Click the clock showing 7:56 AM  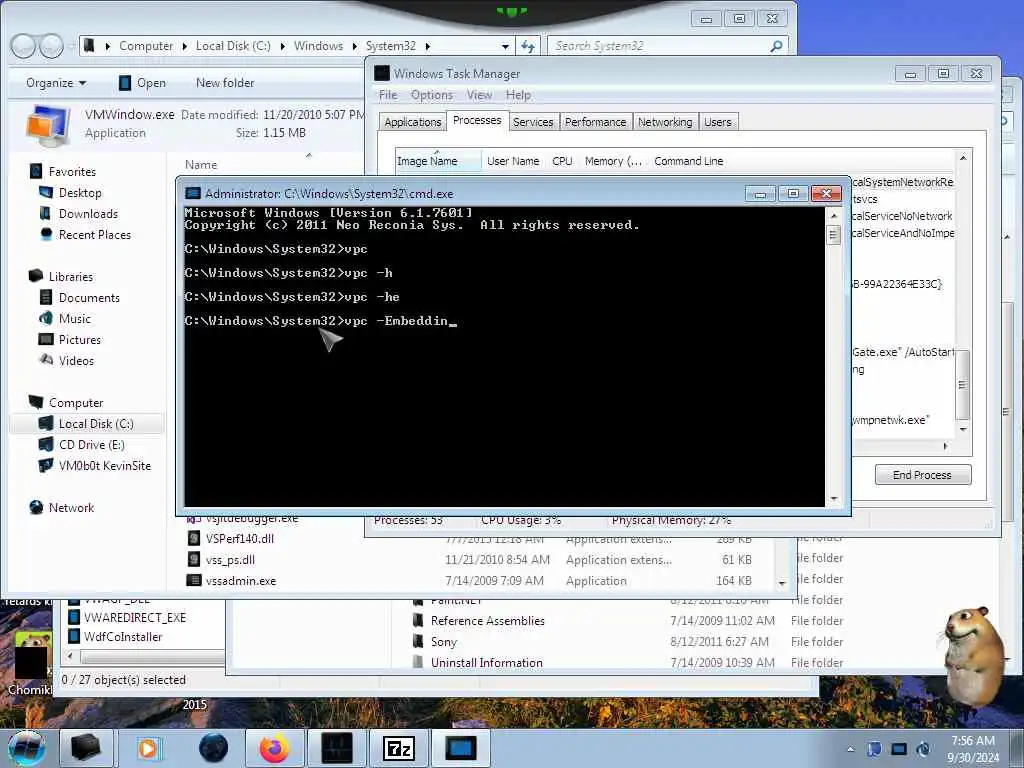[x=972, y=741]
